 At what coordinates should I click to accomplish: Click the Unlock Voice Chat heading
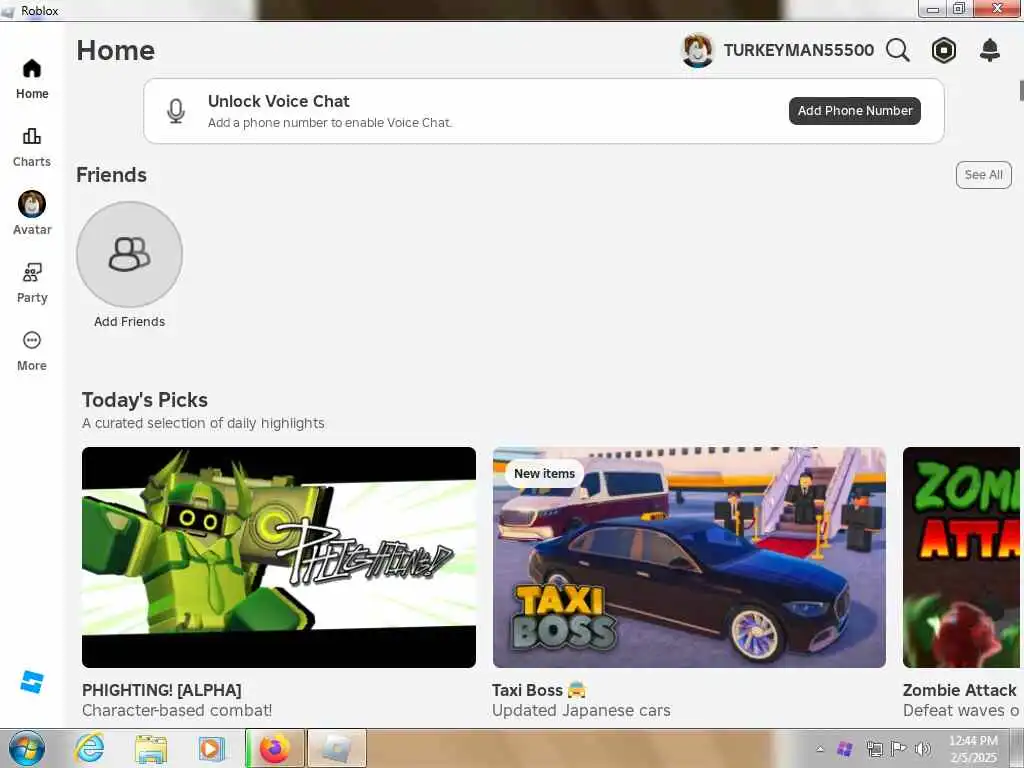pos(279,101)
